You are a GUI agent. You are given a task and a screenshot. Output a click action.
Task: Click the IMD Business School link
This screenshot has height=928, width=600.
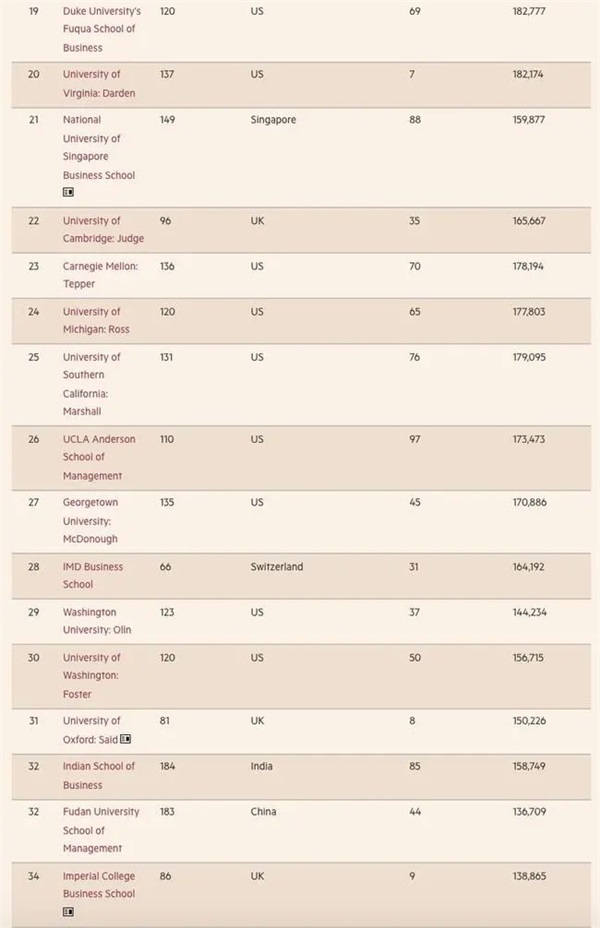point(92,575)
